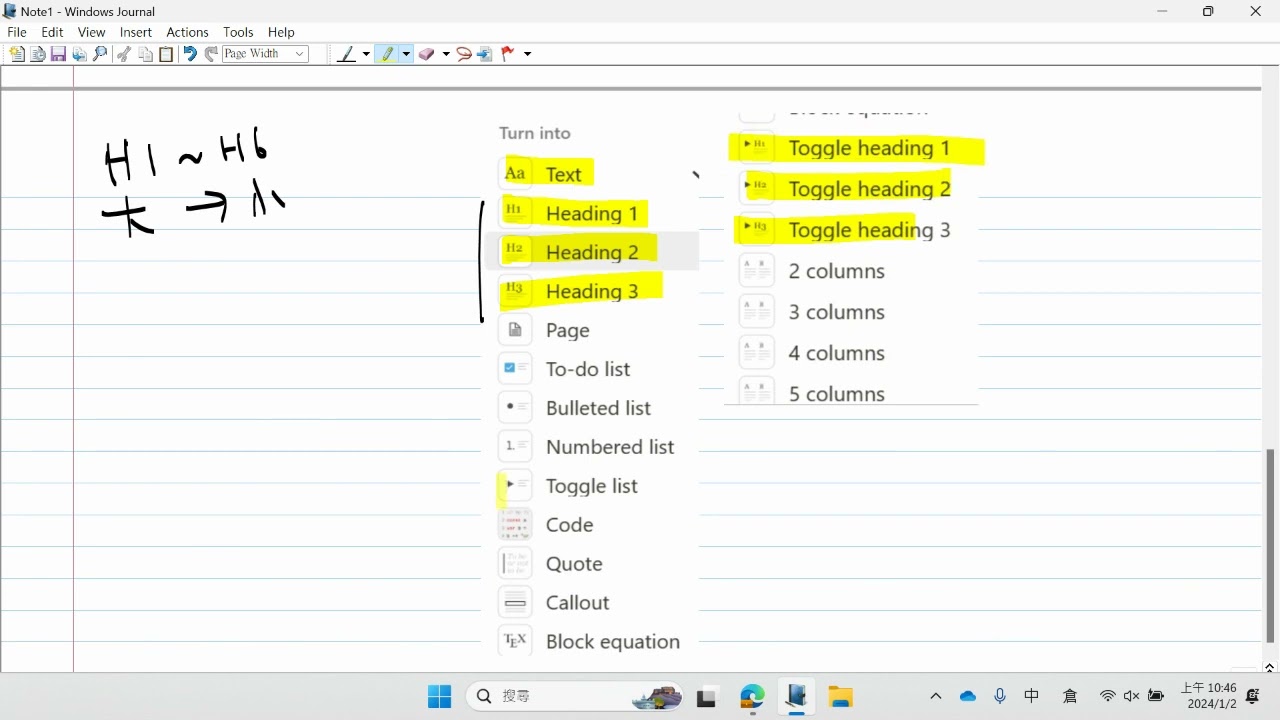1280x720 pixels.
Task: Click the 'Block equation' text beside the TEX icon
Action: click(x=613, y=642)
